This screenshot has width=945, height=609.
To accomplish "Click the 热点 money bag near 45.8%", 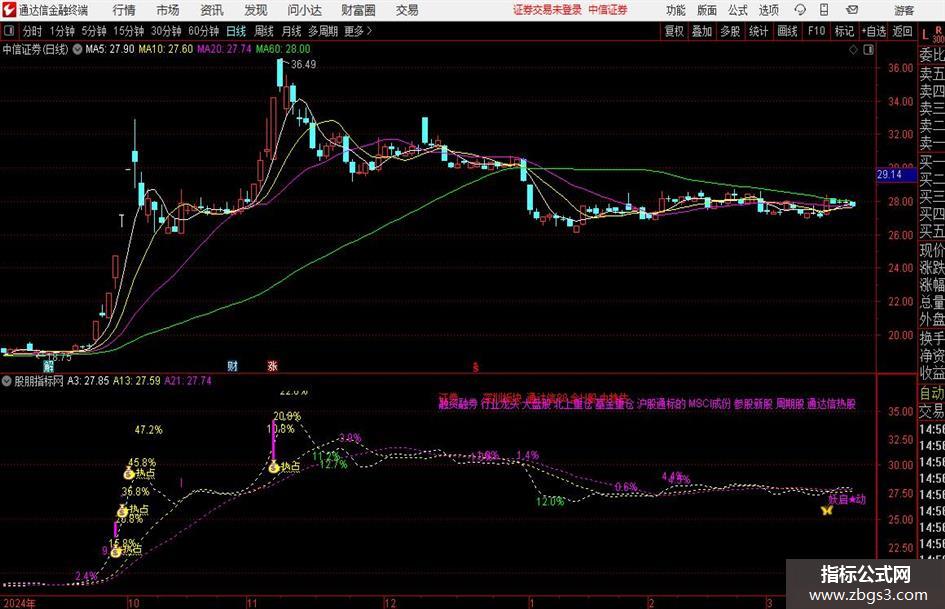I will (128, 474).
